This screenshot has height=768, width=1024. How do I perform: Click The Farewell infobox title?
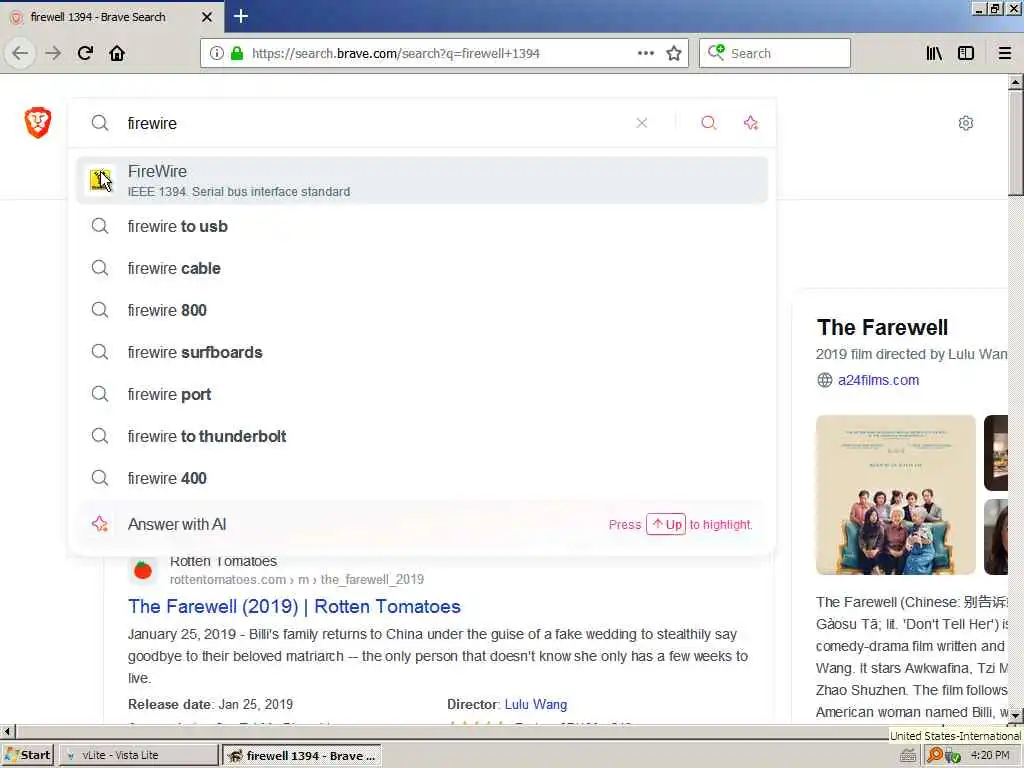click(882, 327)
